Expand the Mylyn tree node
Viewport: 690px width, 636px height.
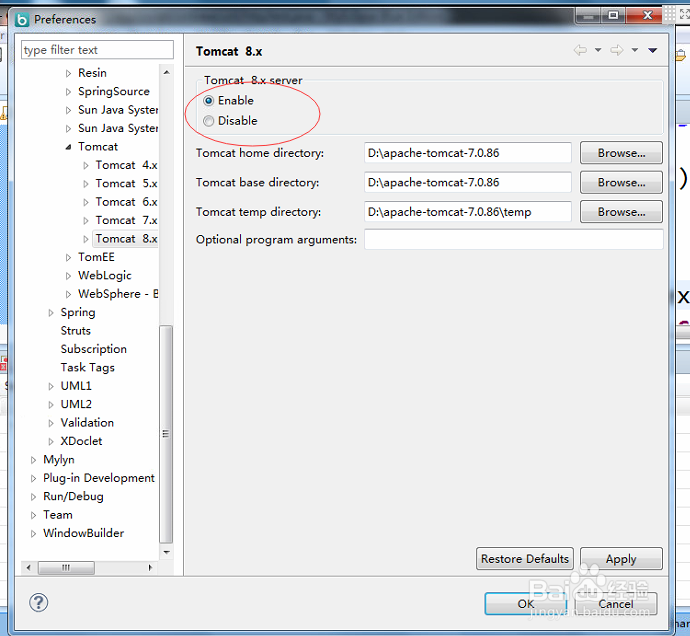(33, 460)
